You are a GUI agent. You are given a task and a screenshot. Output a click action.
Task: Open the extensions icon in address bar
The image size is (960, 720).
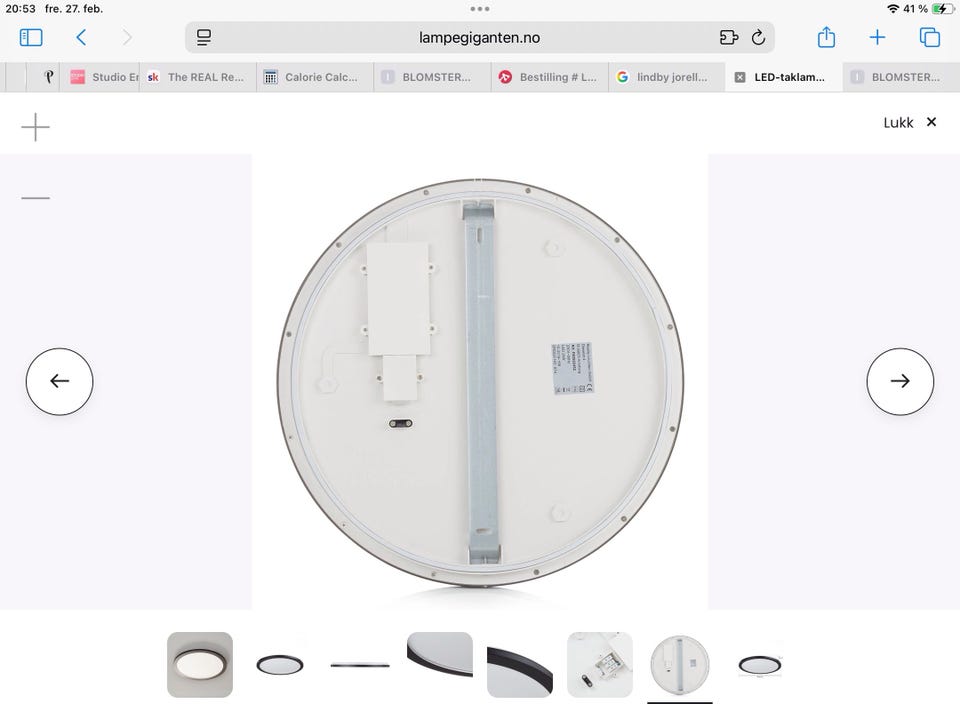pos(729,37)
